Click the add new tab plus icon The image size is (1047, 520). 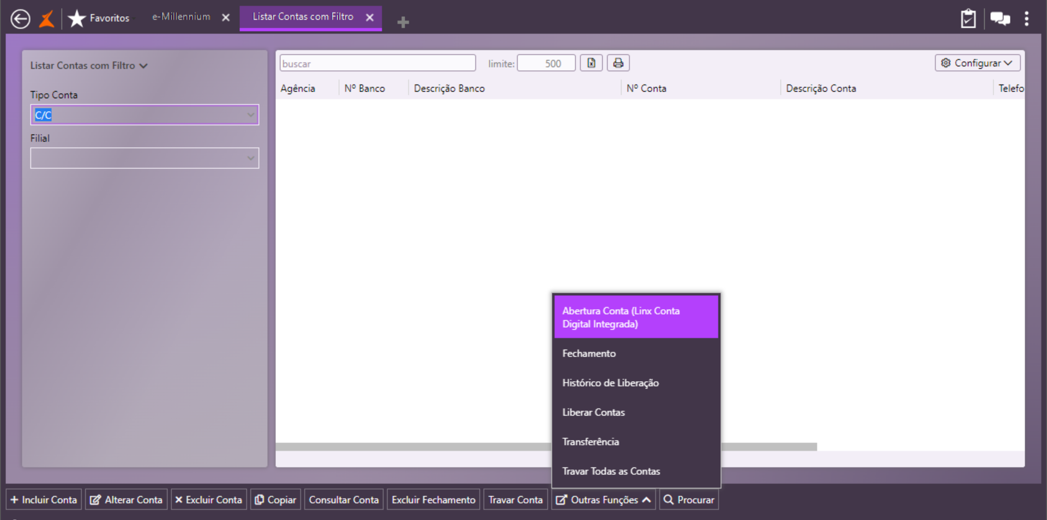[403, 22]
